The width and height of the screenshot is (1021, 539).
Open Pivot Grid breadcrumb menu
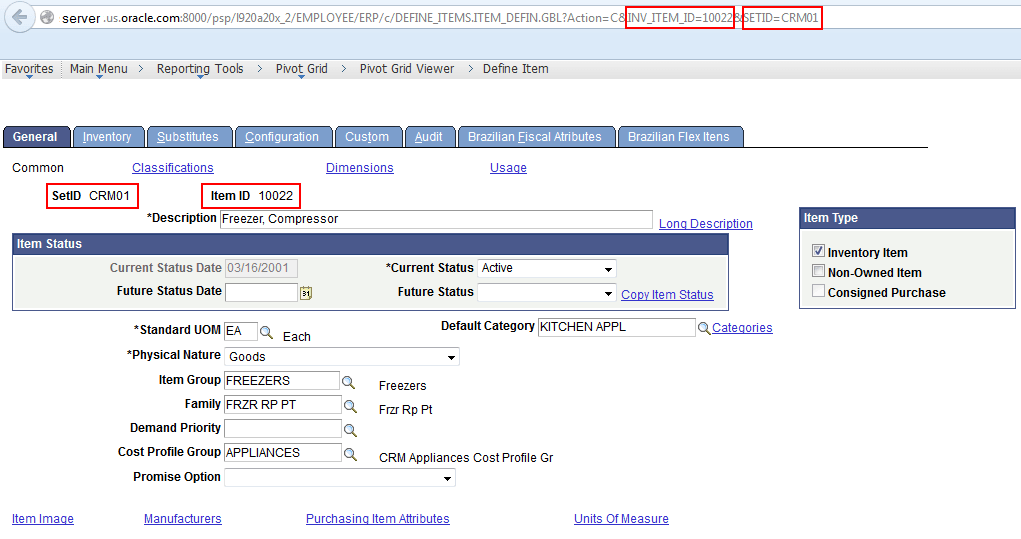click(301, 69)
